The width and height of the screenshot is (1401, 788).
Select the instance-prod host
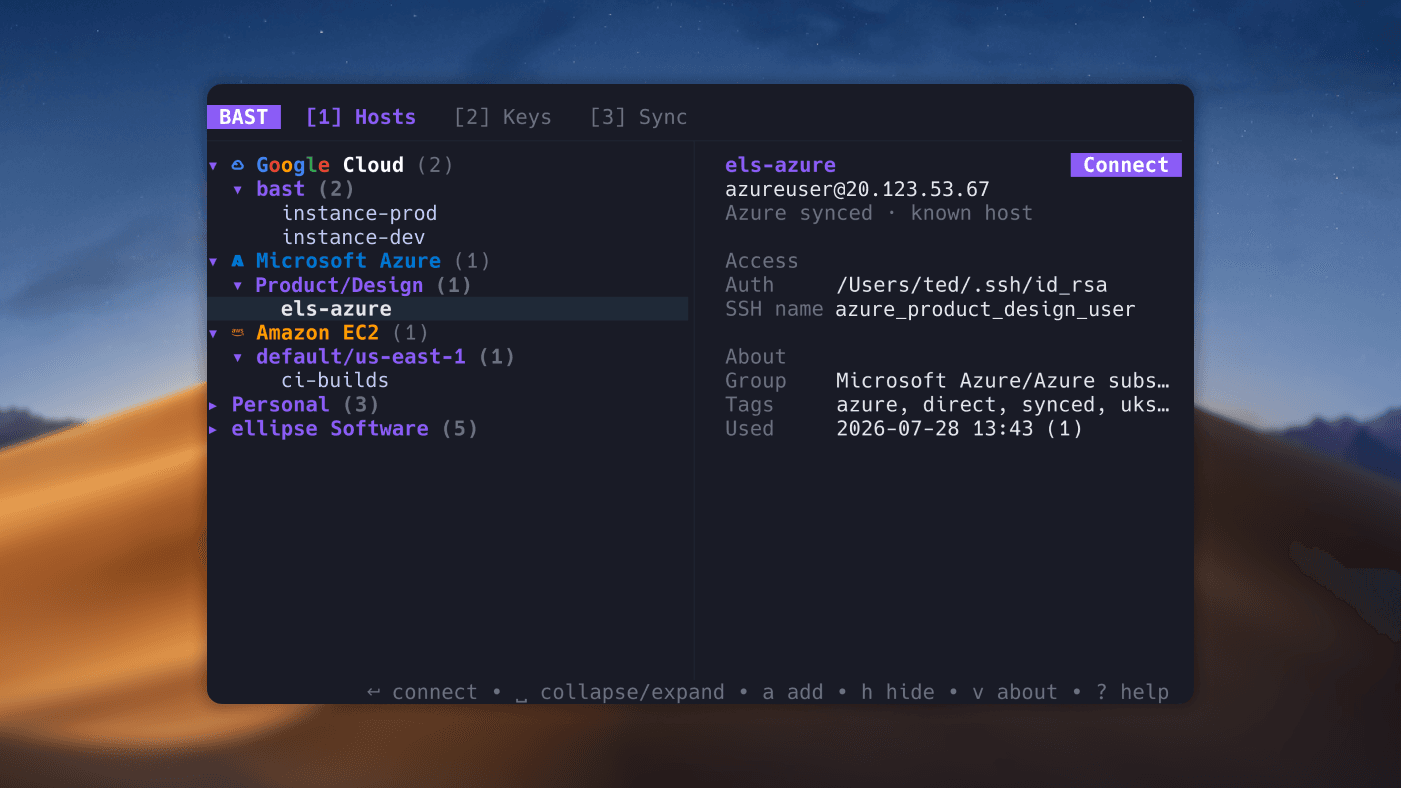(359, 213)
